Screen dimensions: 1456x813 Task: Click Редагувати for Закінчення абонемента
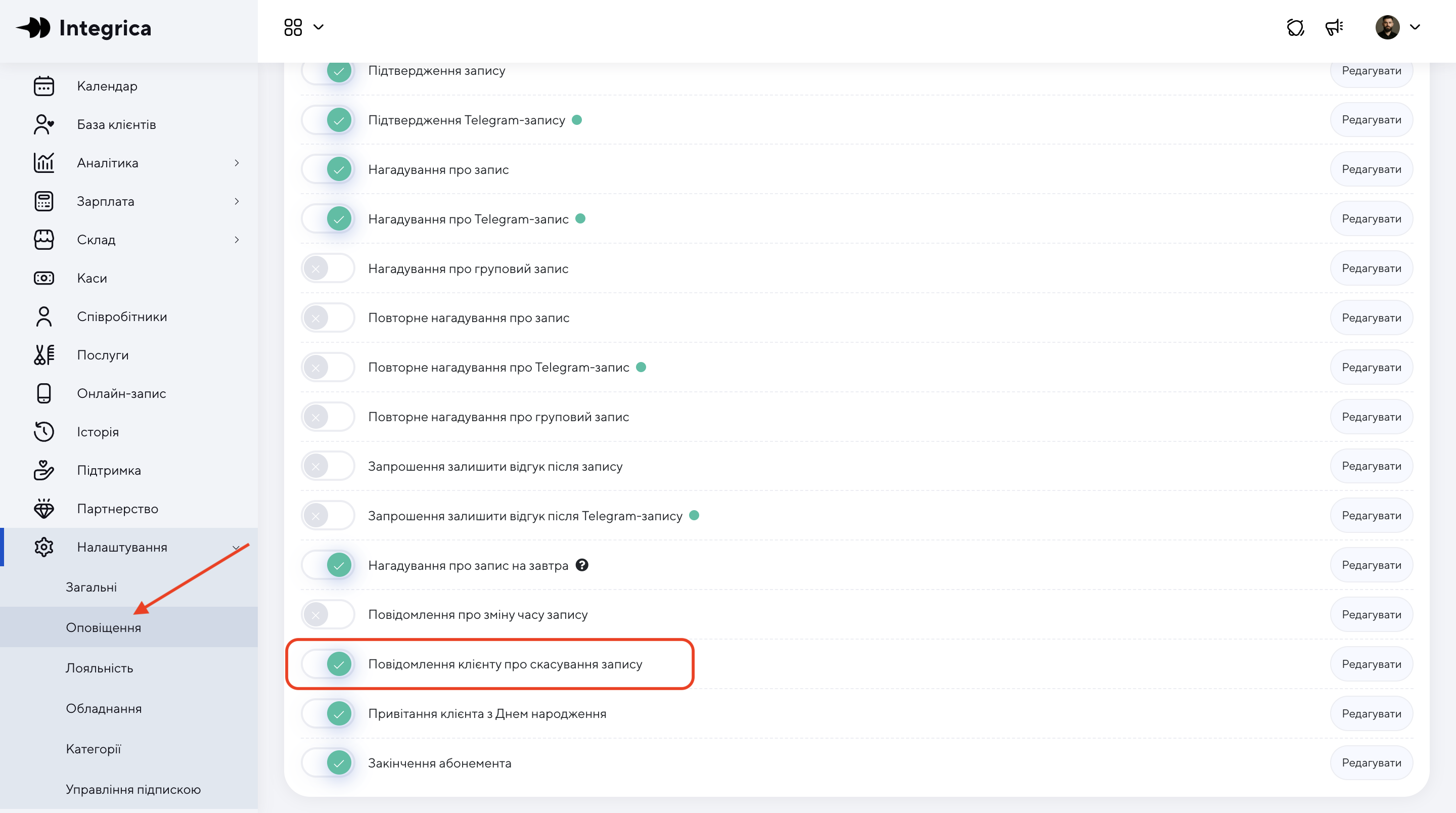click(1371, 762)
